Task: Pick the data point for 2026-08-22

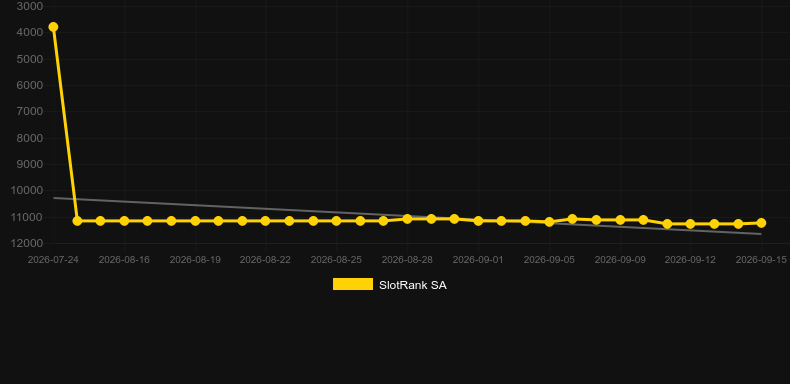Action: (266, 221)
